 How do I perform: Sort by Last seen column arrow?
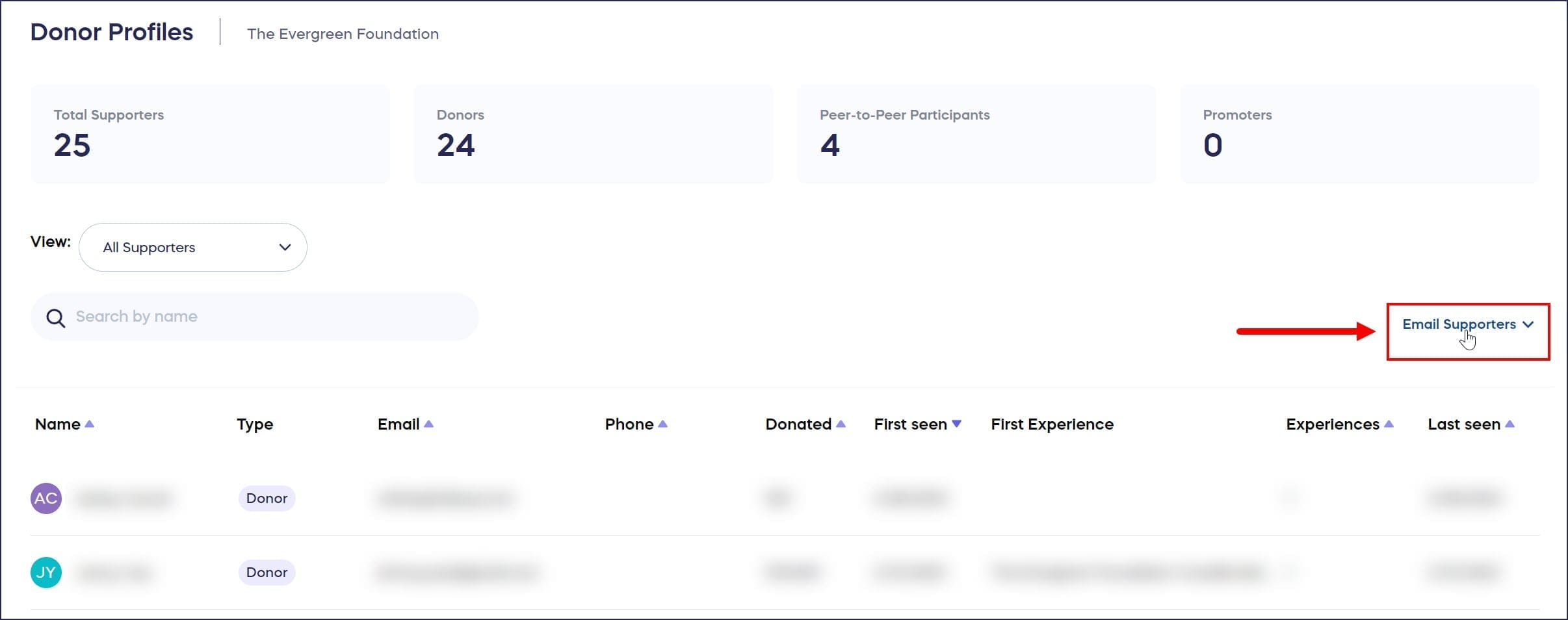tap(1509, 424)
